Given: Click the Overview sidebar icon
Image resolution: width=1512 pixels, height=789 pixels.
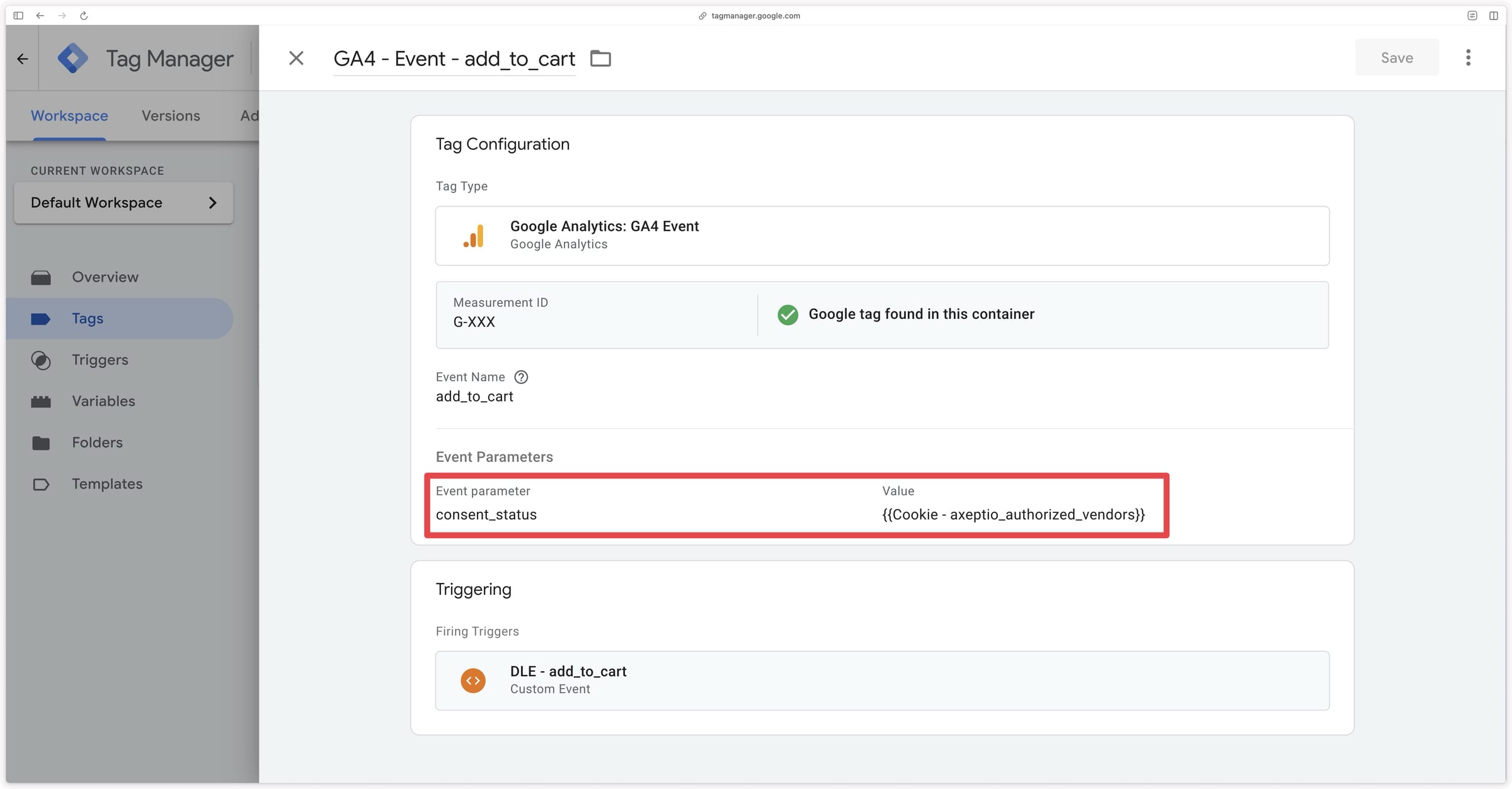Looking at the screenshot, I should (41, 278).
